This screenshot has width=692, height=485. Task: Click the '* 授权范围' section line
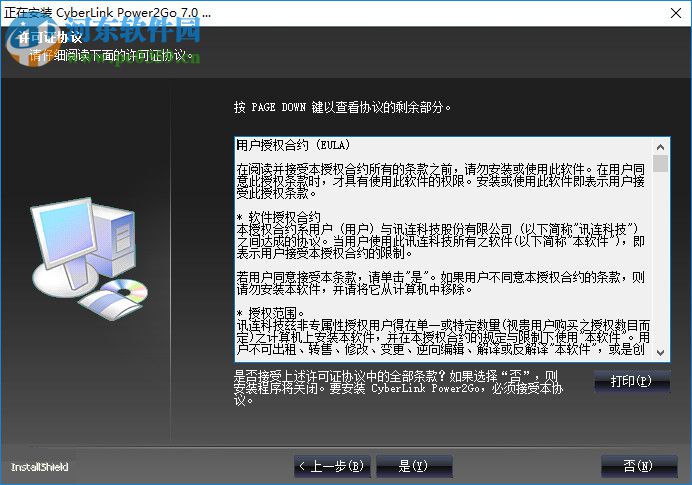click(271, 313)
